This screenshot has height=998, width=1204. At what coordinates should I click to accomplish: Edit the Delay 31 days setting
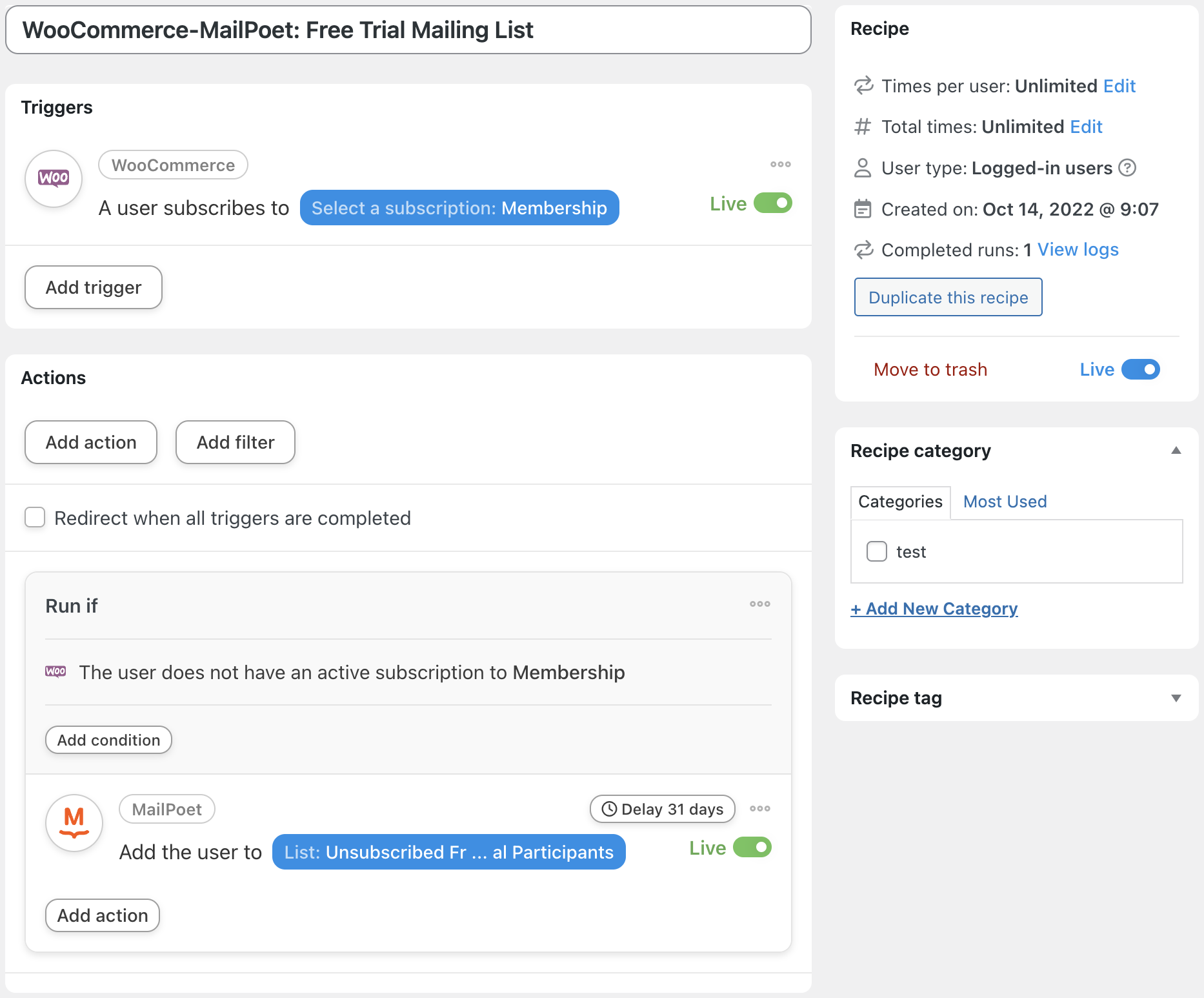click(663, 809)
